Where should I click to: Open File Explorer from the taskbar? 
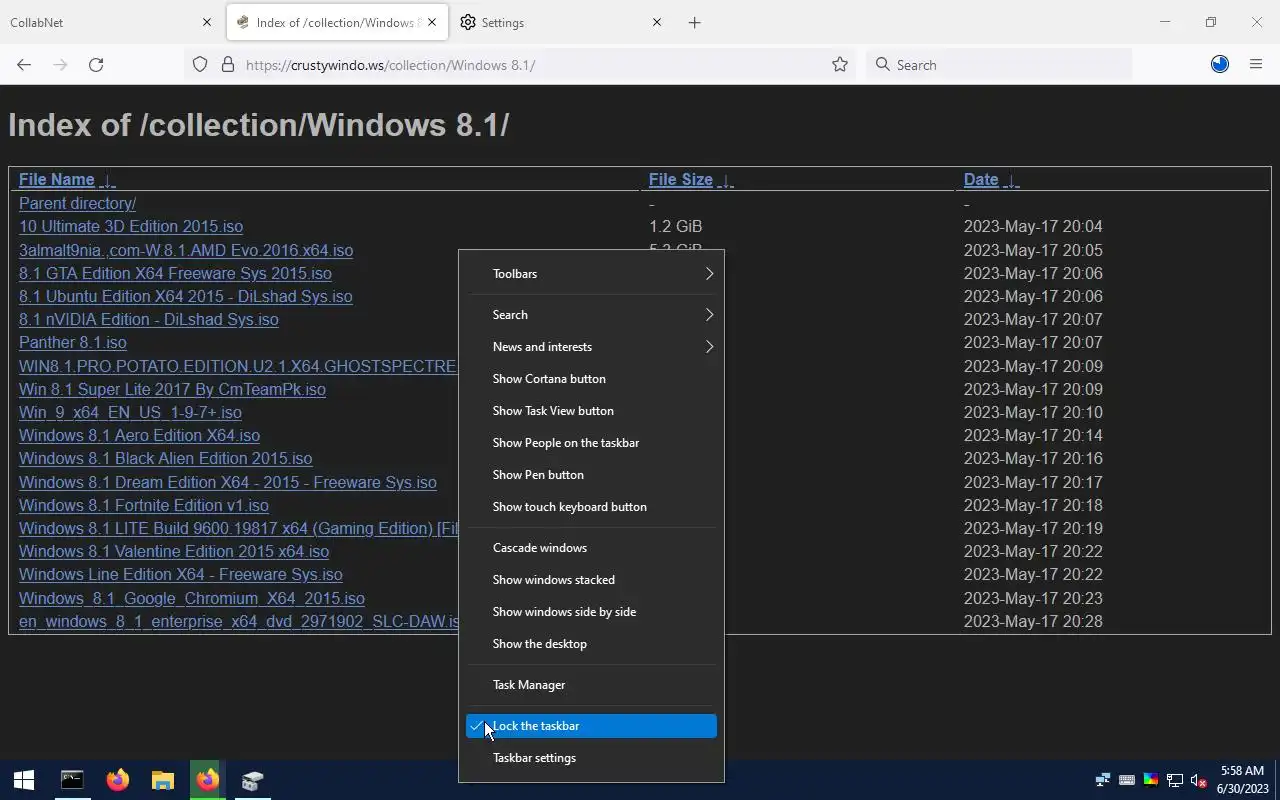click(162, 780)
